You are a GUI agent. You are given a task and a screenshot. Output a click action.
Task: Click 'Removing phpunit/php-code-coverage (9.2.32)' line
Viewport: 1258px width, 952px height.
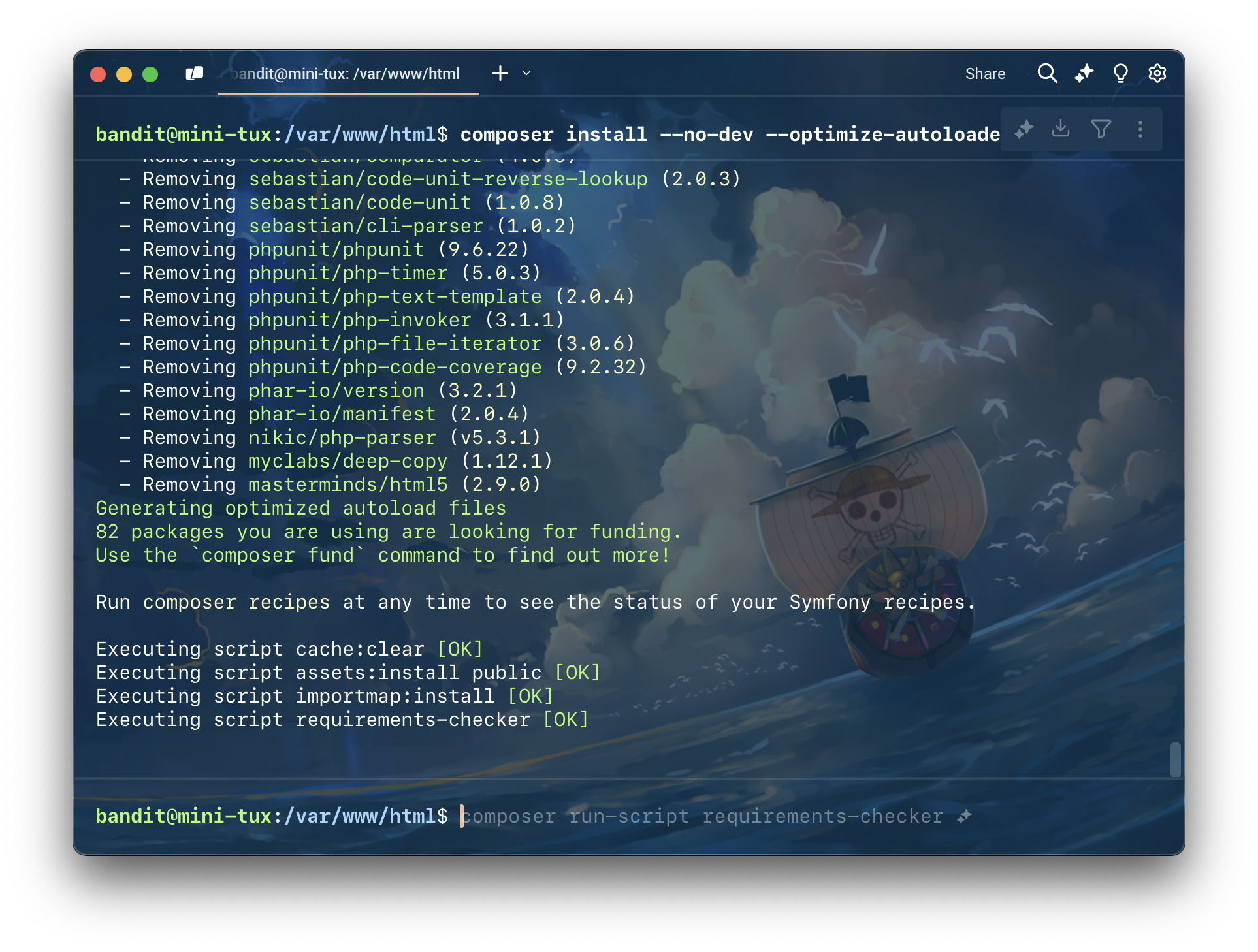(x=383, y=367)
